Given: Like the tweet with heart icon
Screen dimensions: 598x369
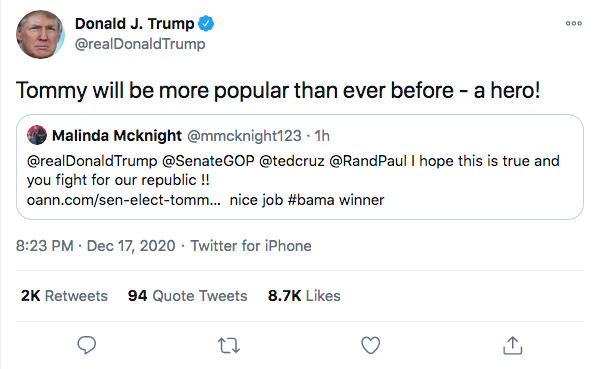Looking at the screenshot, I should coord(371,345).
